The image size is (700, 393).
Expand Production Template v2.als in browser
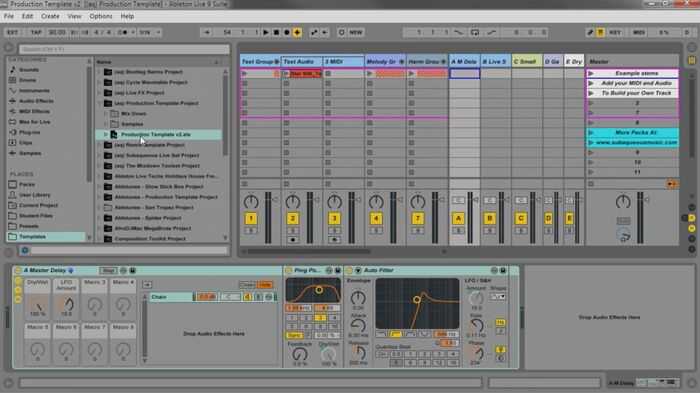click(106, 134)
